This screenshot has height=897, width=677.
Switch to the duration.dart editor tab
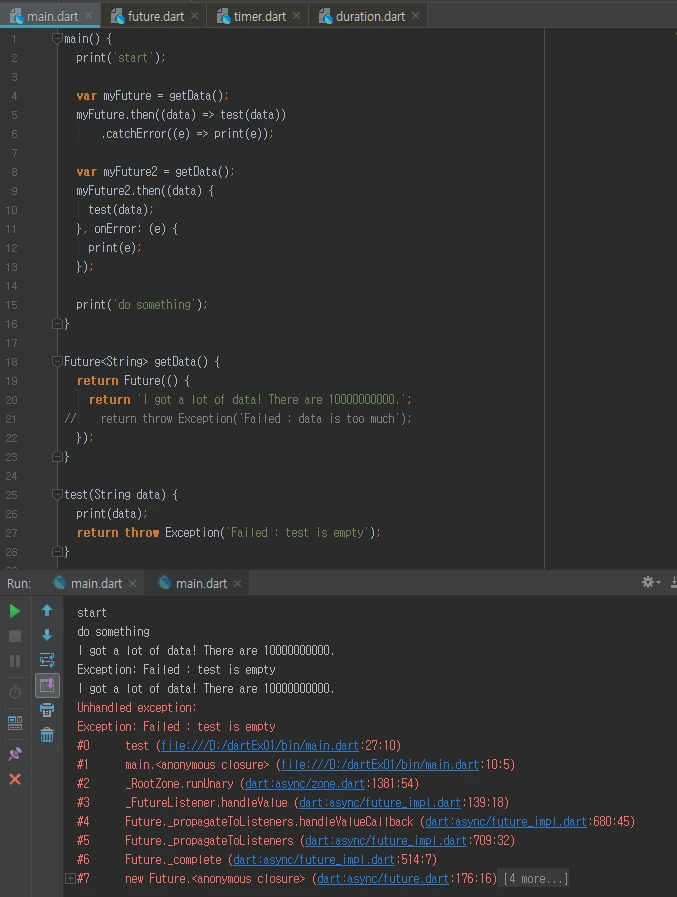[370, 16]
